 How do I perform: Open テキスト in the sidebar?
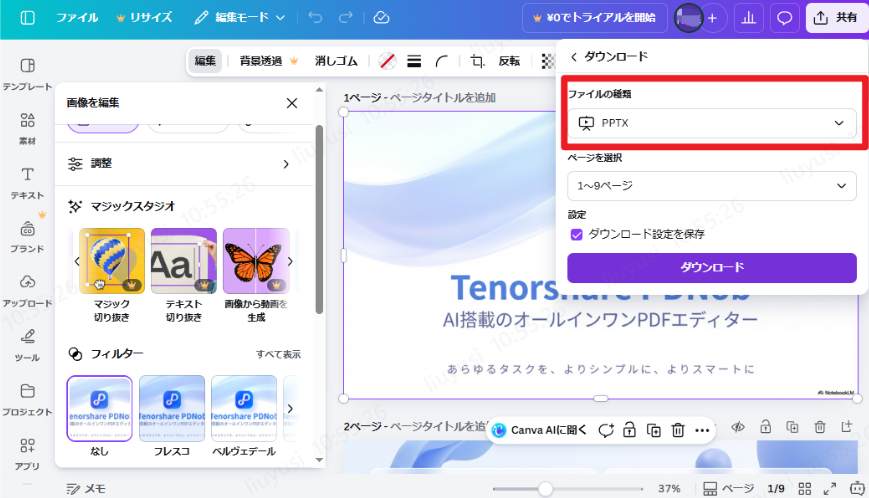click(x=27, y=183)
